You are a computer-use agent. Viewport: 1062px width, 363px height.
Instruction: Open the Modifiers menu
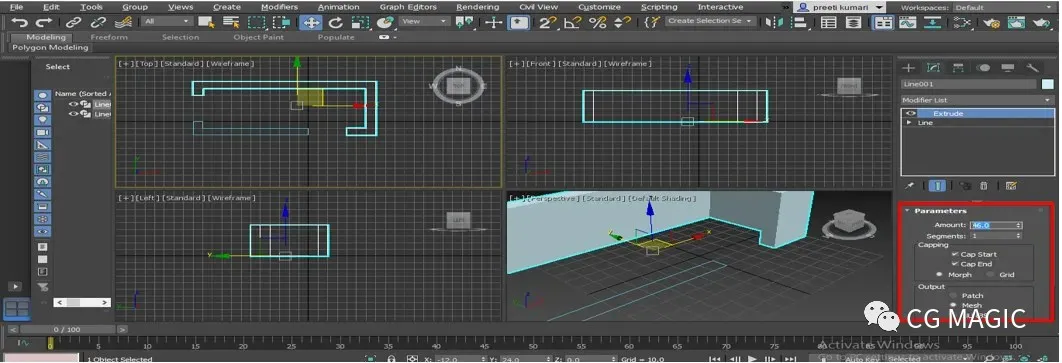pyautogui.click(x=279, y=7)
